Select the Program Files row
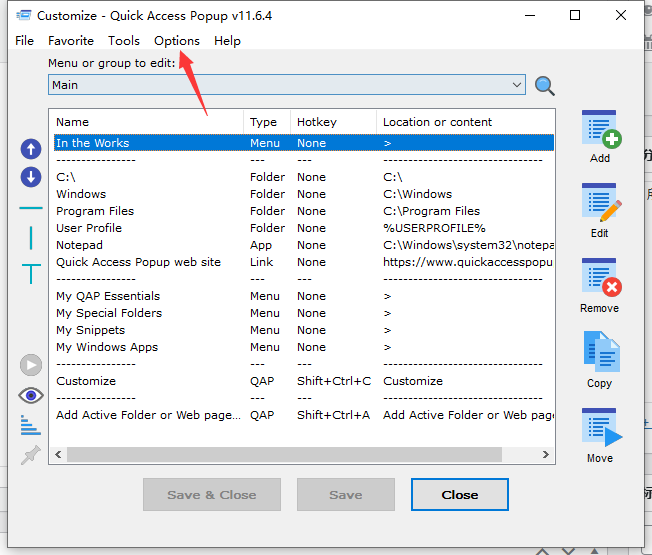This screenshot has width=652, height=555. (304, 211)
